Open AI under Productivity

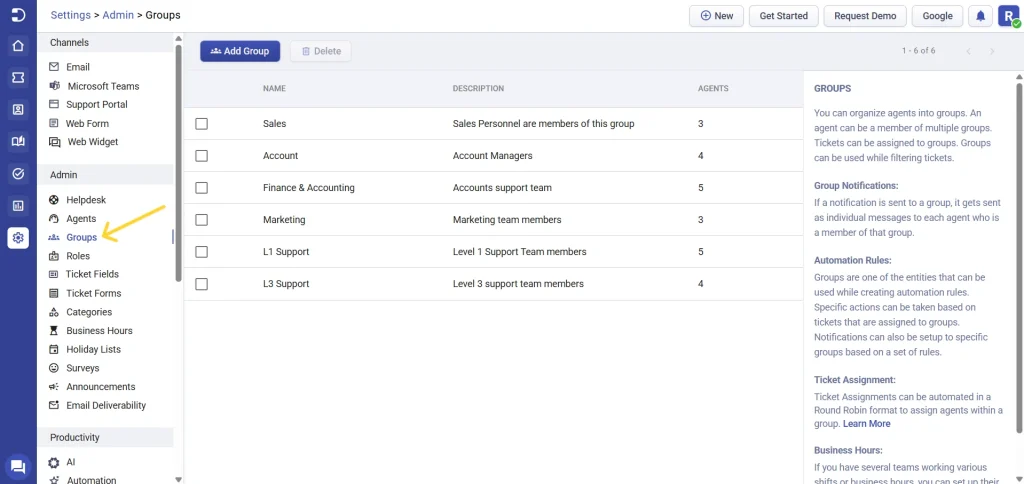coord(71,462)
